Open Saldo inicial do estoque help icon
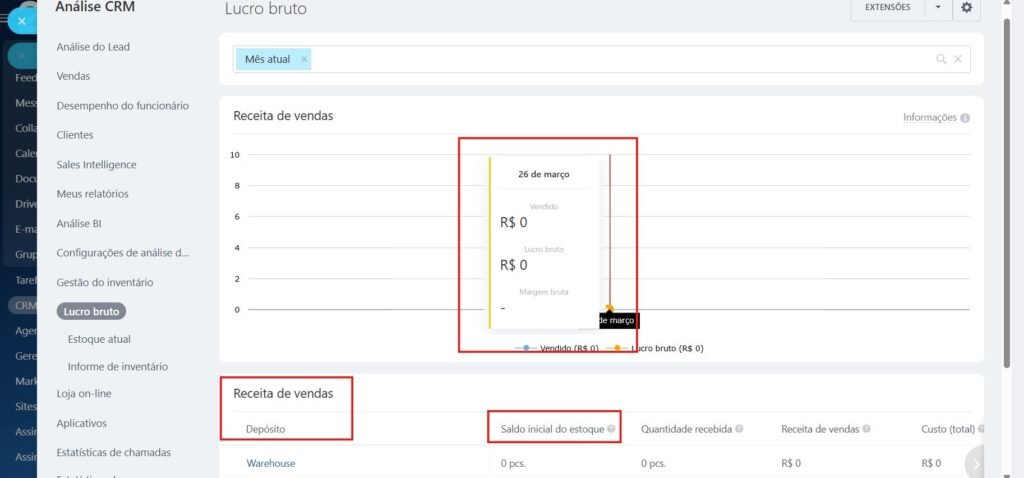Image resolution: width=1024 pixels, height=478 pixels. pos(611,429)
